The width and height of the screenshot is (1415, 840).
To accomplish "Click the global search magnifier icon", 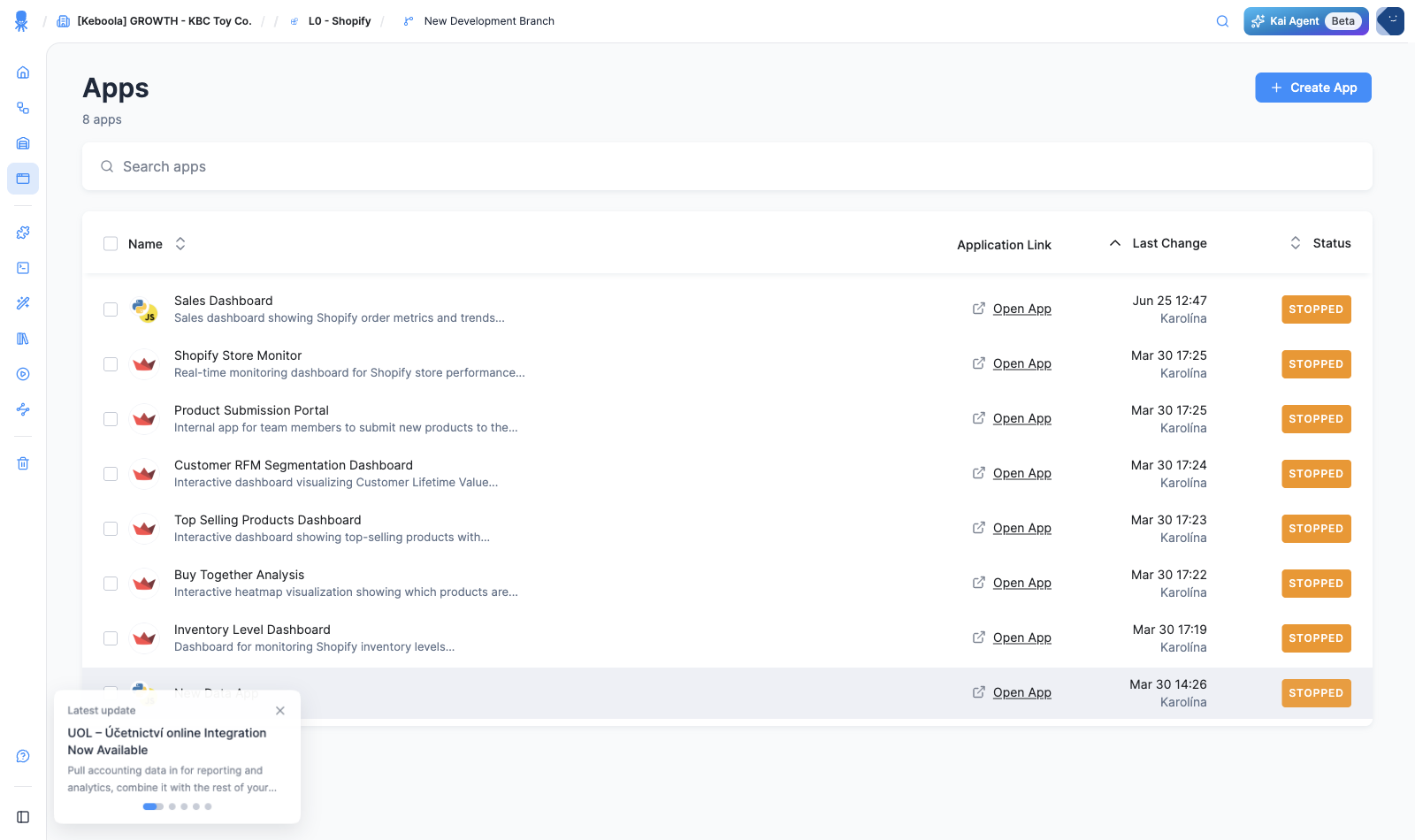I will pos(1222,21).
